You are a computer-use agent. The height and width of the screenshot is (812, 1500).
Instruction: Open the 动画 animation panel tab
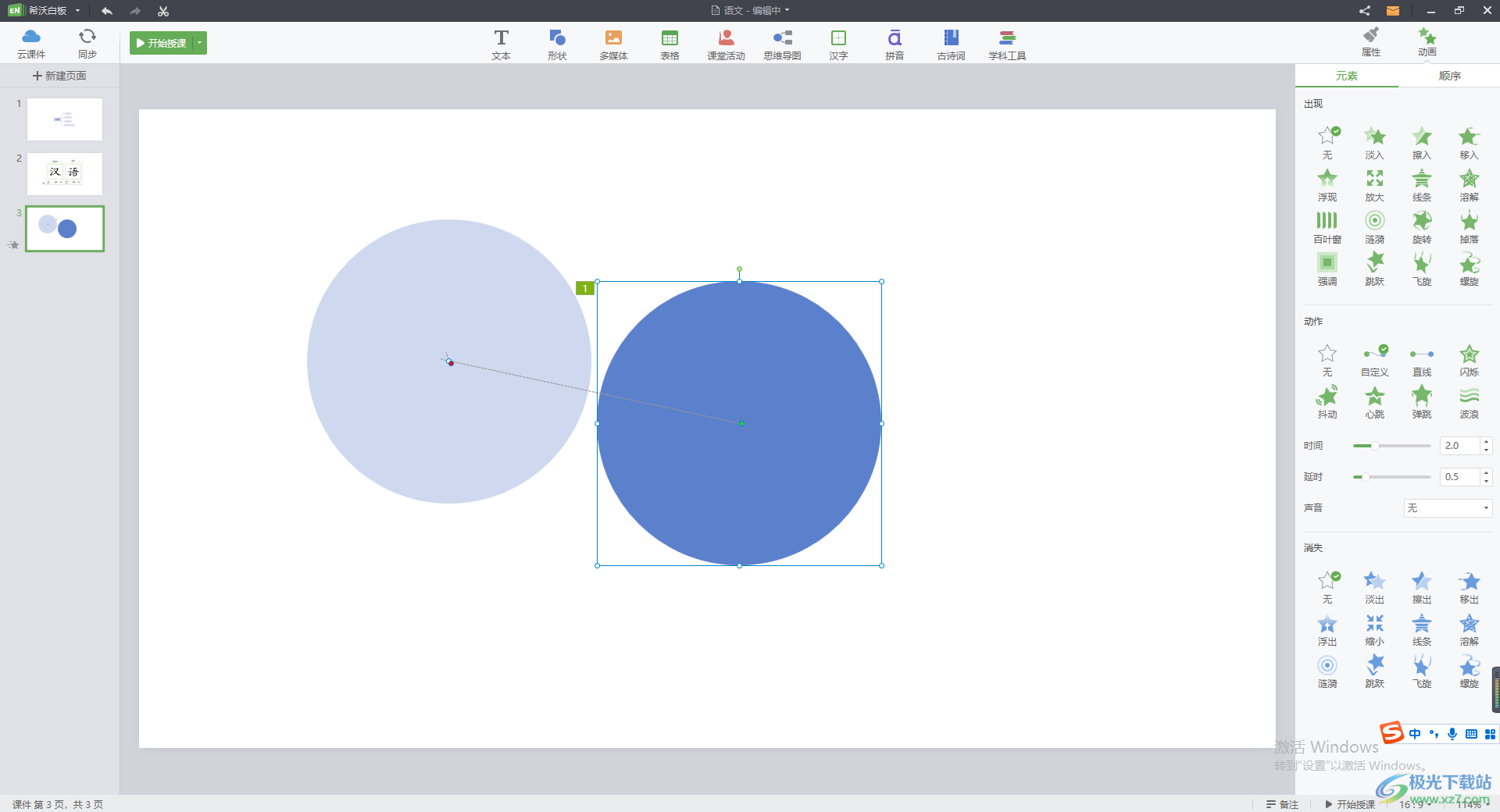1427,42
